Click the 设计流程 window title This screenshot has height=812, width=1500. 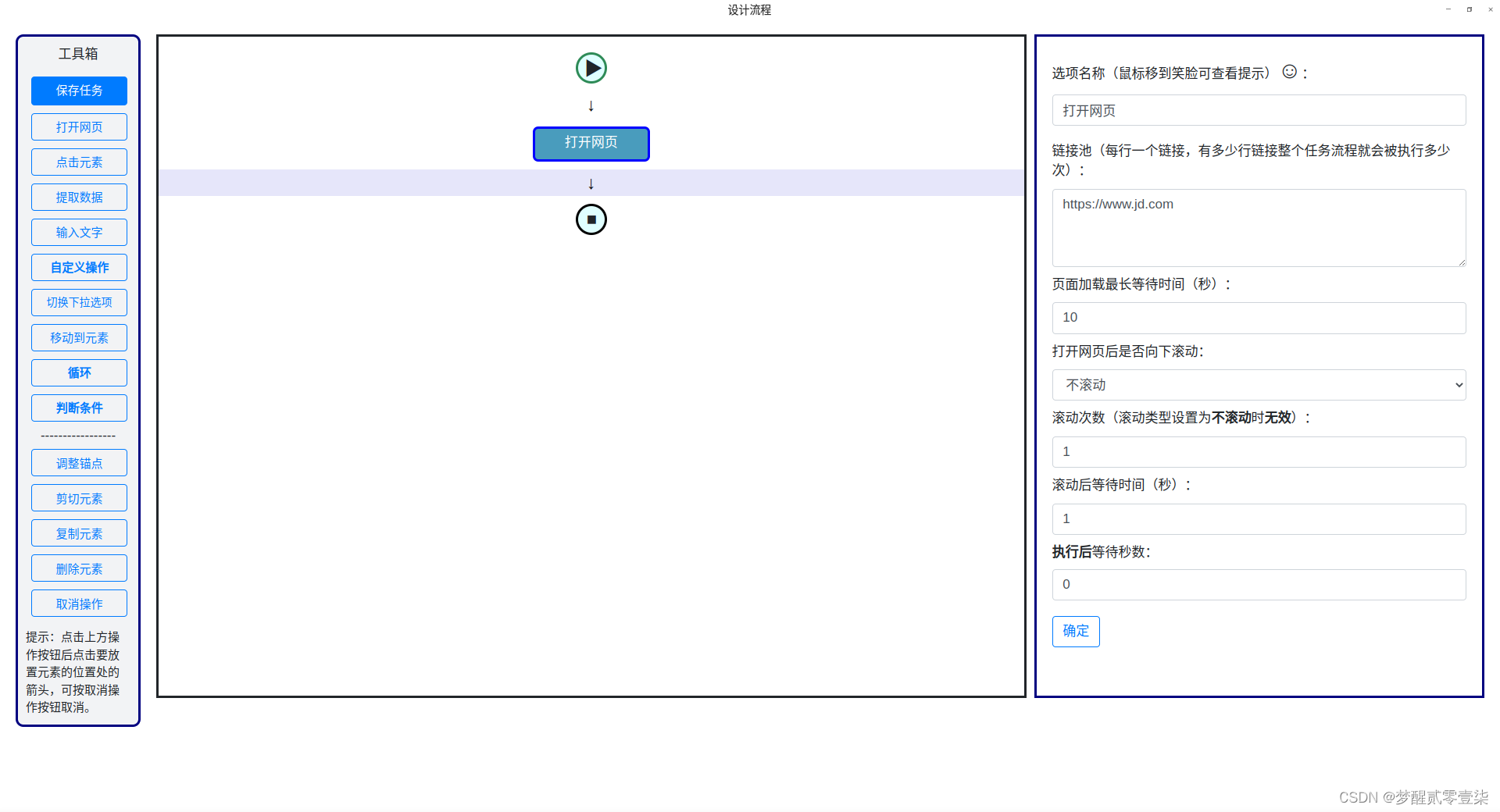pyautogui.click(x=749, y=10)
